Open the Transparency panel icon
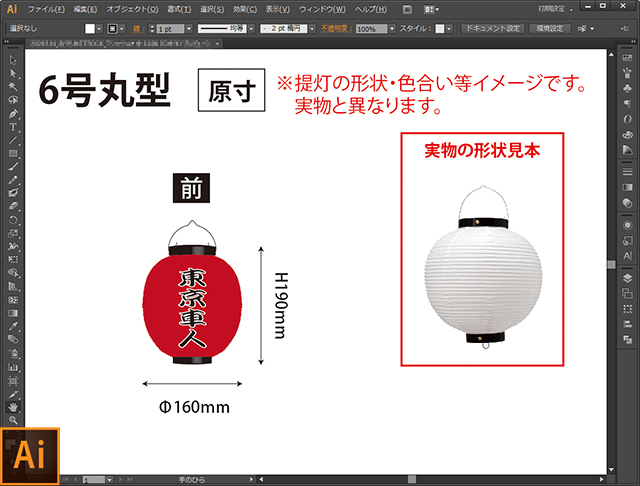This screenshot has width=640, height=486. [x=627, y=203]
